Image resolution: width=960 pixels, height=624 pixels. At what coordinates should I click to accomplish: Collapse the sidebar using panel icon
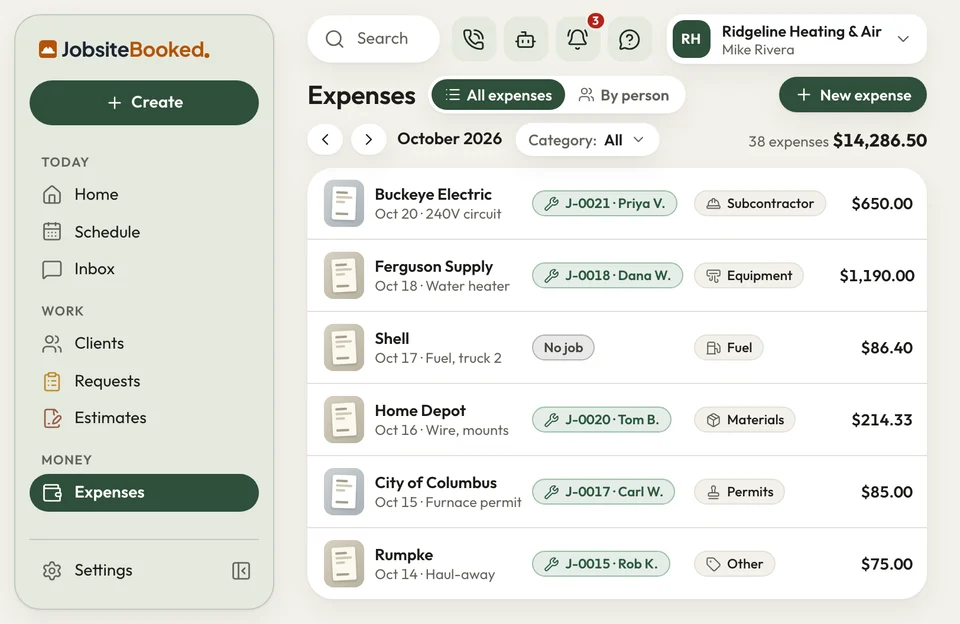coord(241,571)
